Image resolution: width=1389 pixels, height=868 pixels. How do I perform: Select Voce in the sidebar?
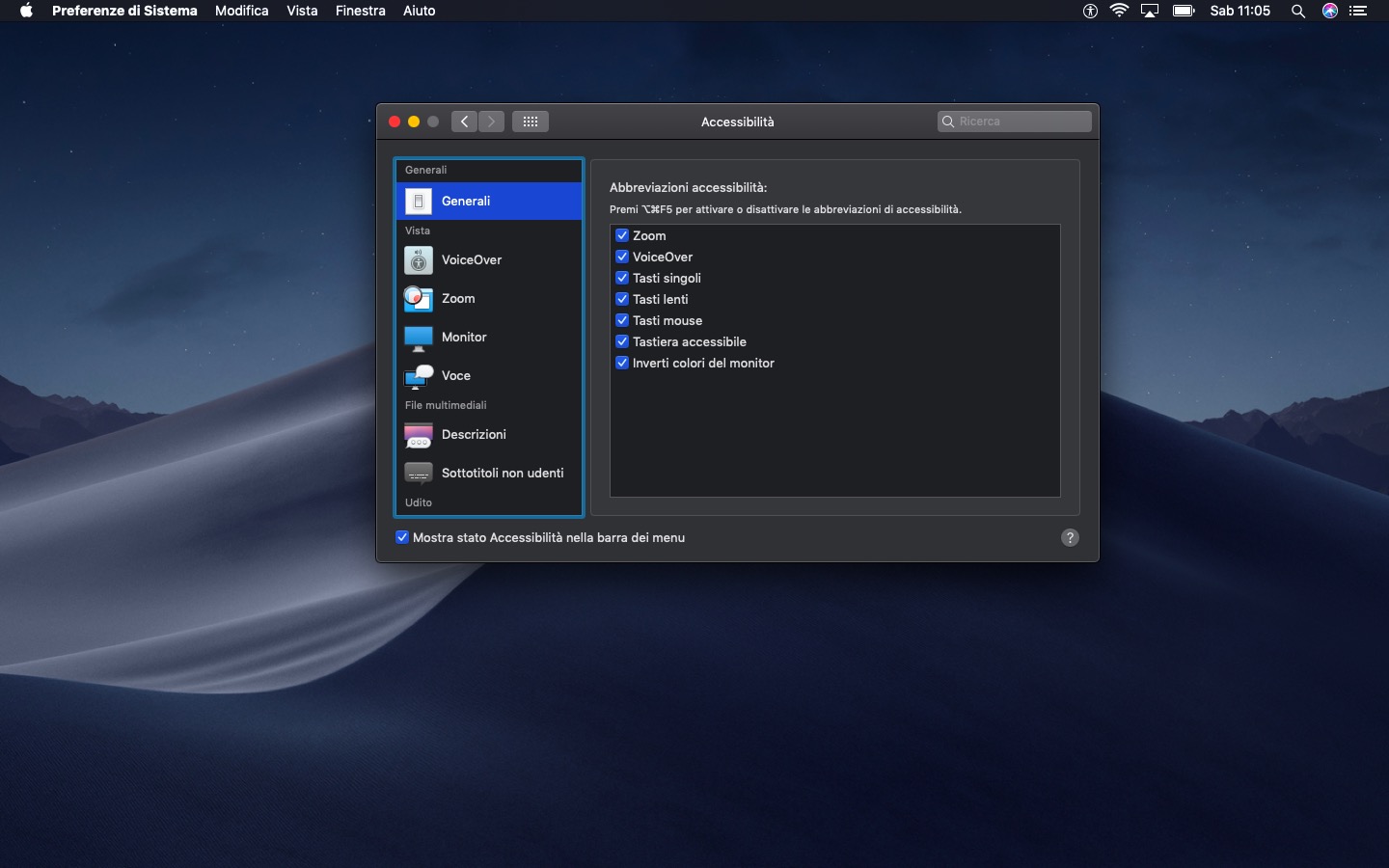pyautogui.click(x=455, y=376)
